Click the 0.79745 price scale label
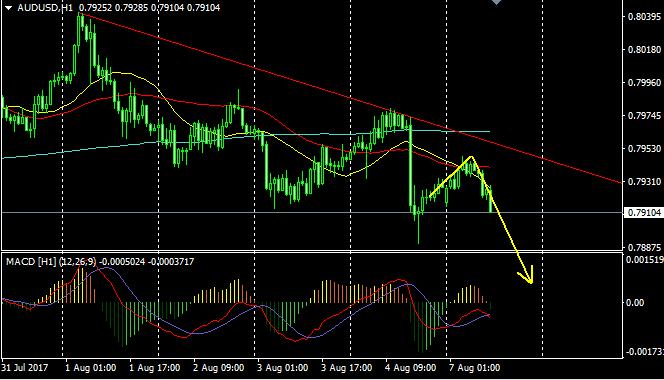This screenshot has width=664, height=380. (644, 116)
